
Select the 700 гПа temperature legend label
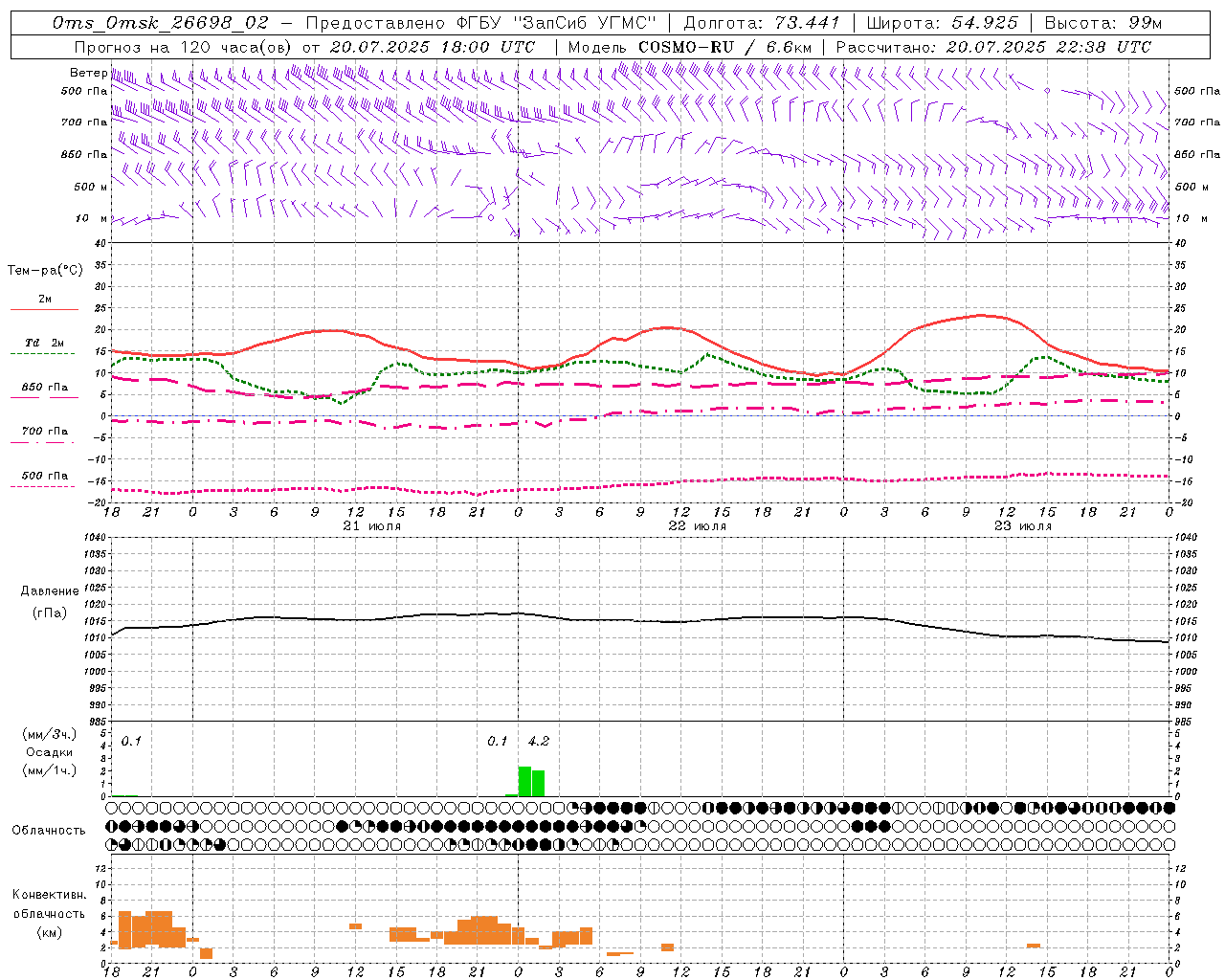[x=45, y=432]
